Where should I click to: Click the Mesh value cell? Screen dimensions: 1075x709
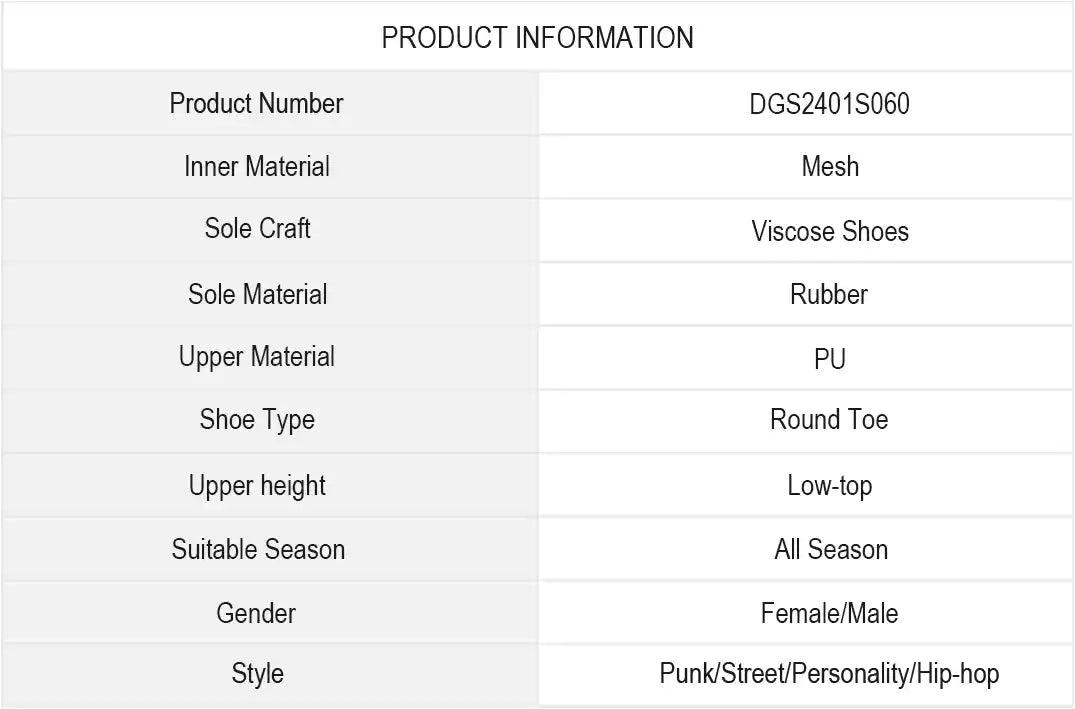click(829, 166)
